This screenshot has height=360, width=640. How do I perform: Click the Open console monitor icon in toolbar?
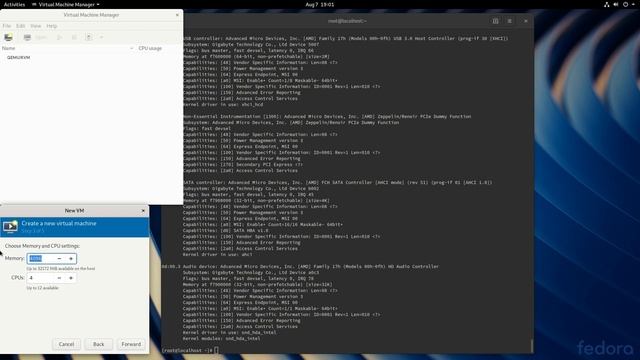click(x=27, y=38)
